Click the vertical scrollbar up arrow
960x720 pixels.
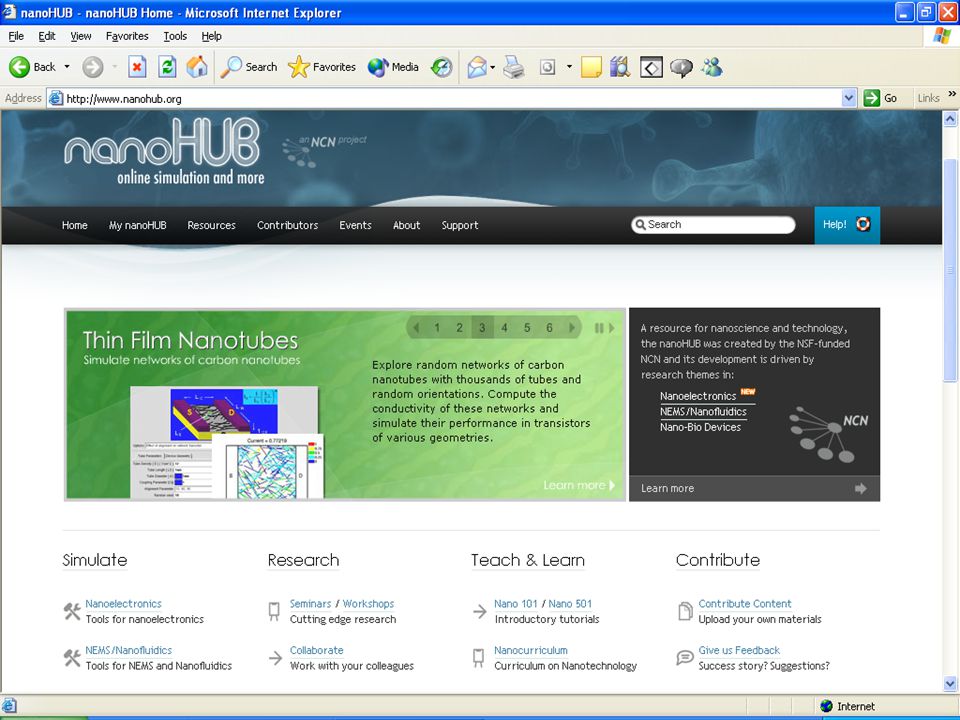click(950, 119)
